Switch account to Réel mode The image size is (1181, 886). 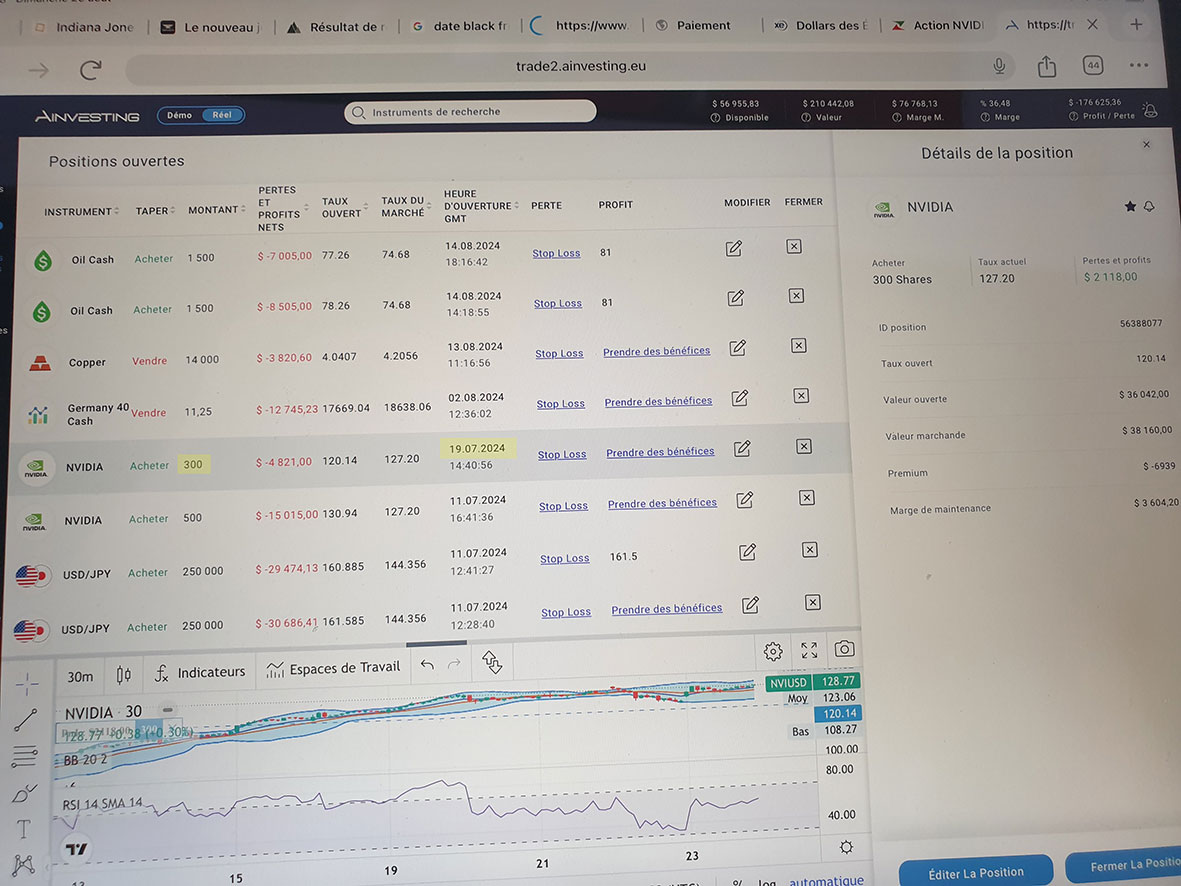click(x=222, y=115)
